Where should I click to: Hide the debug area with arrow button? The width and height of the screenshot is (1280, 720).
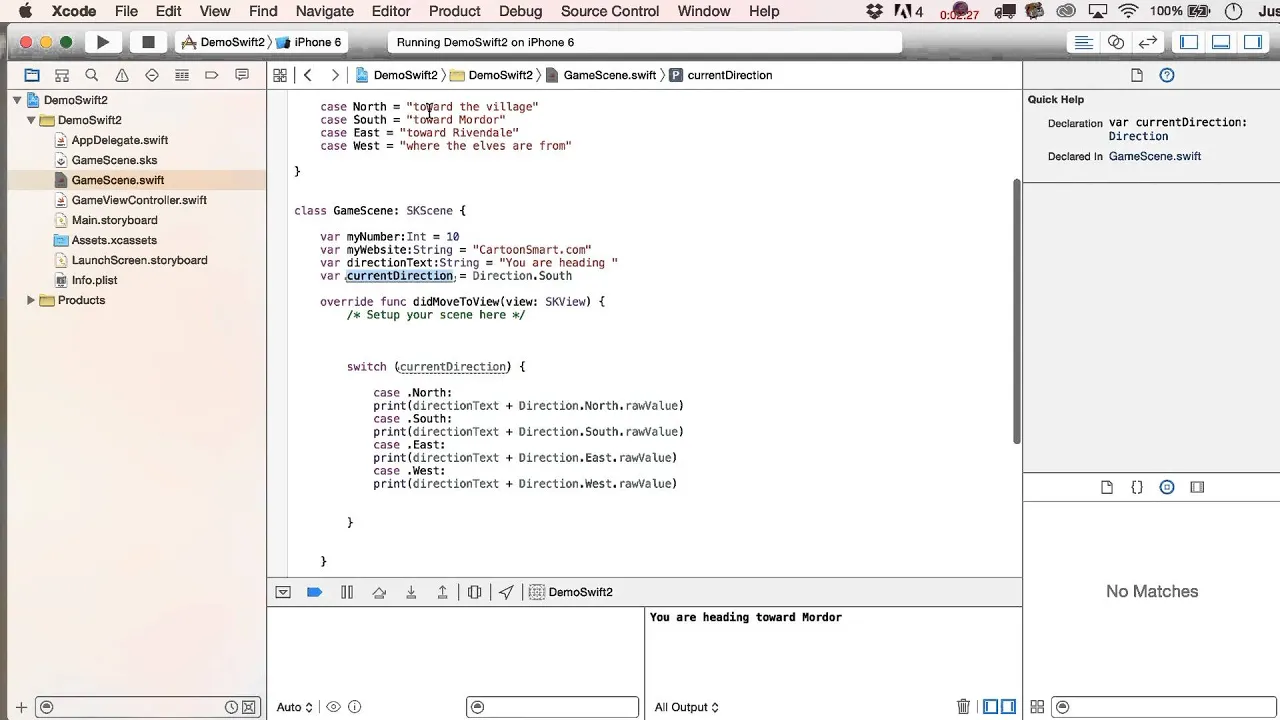[283, 592]
